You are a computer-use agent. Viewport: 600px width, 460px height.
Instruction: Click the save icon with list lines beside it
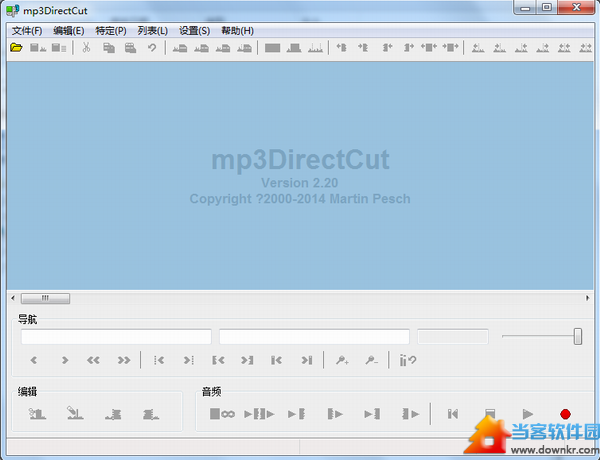59,47
